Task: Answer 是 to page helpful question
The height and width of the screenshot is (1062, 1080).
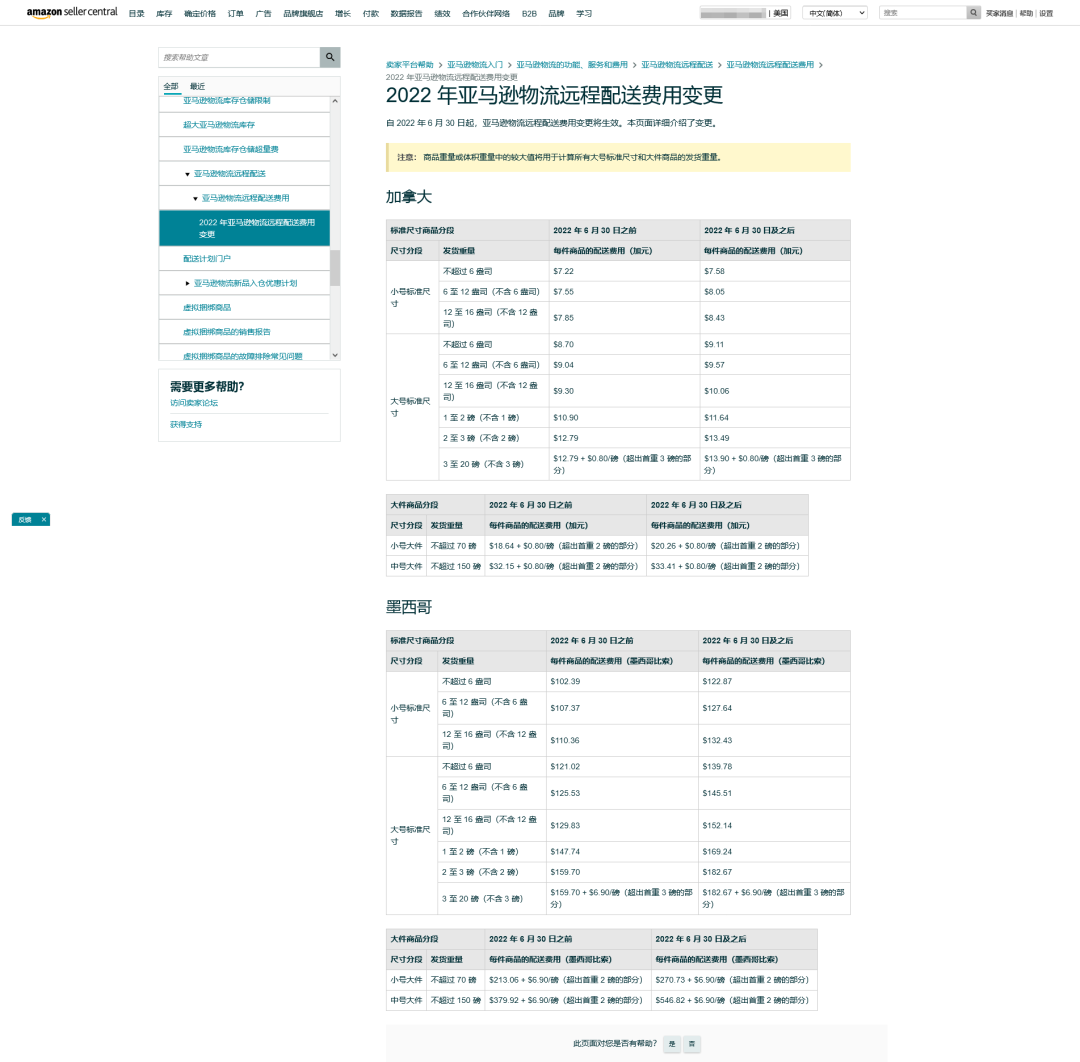Action: [672, 1044]
